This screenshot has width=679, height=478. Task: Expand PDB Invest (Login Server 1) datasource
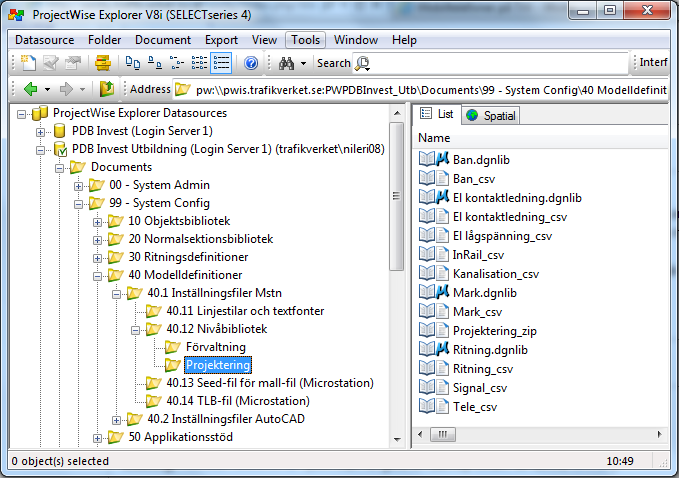coord(40,132)
